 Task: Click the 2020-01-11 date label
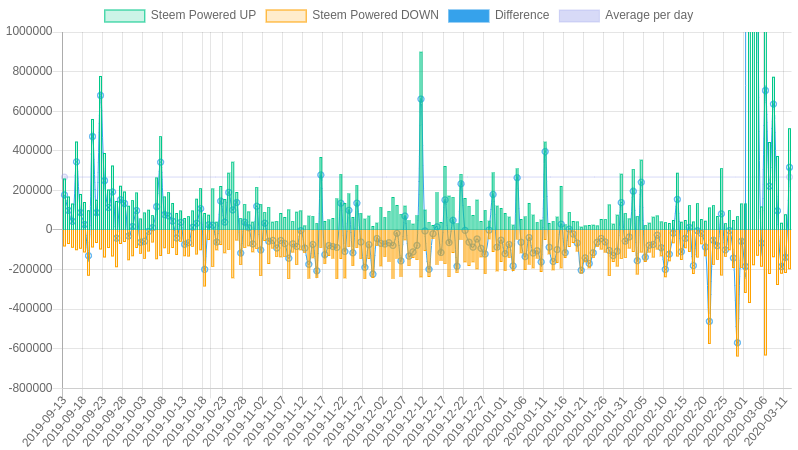tap(525, 419)
